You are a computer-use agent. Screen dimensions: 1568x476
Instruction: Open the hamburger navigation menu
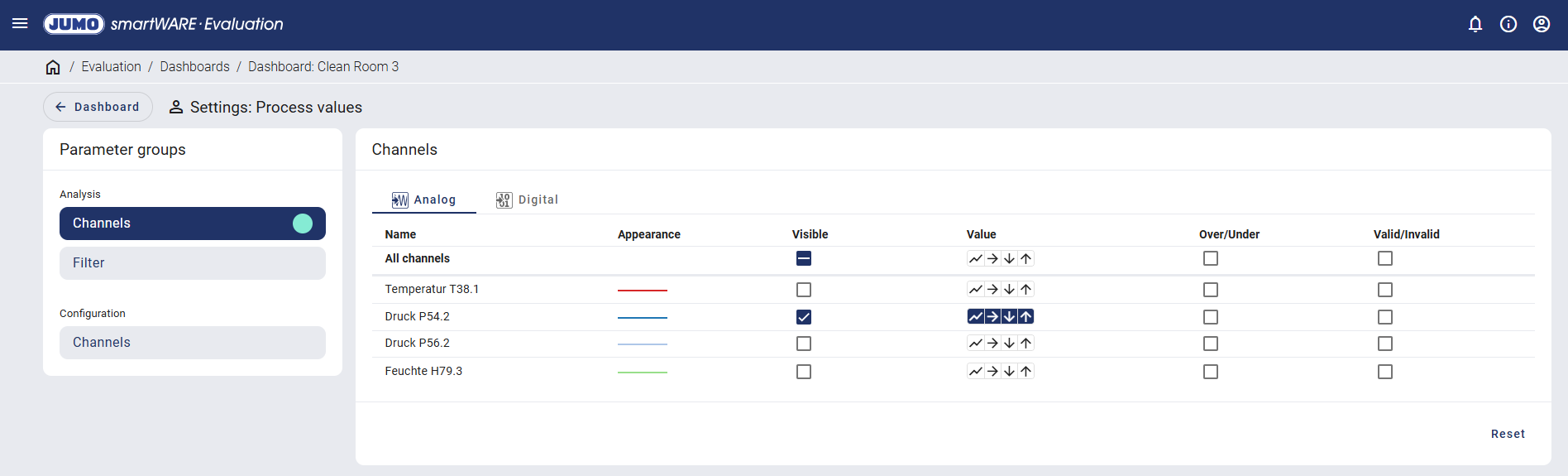click(20, 24)
